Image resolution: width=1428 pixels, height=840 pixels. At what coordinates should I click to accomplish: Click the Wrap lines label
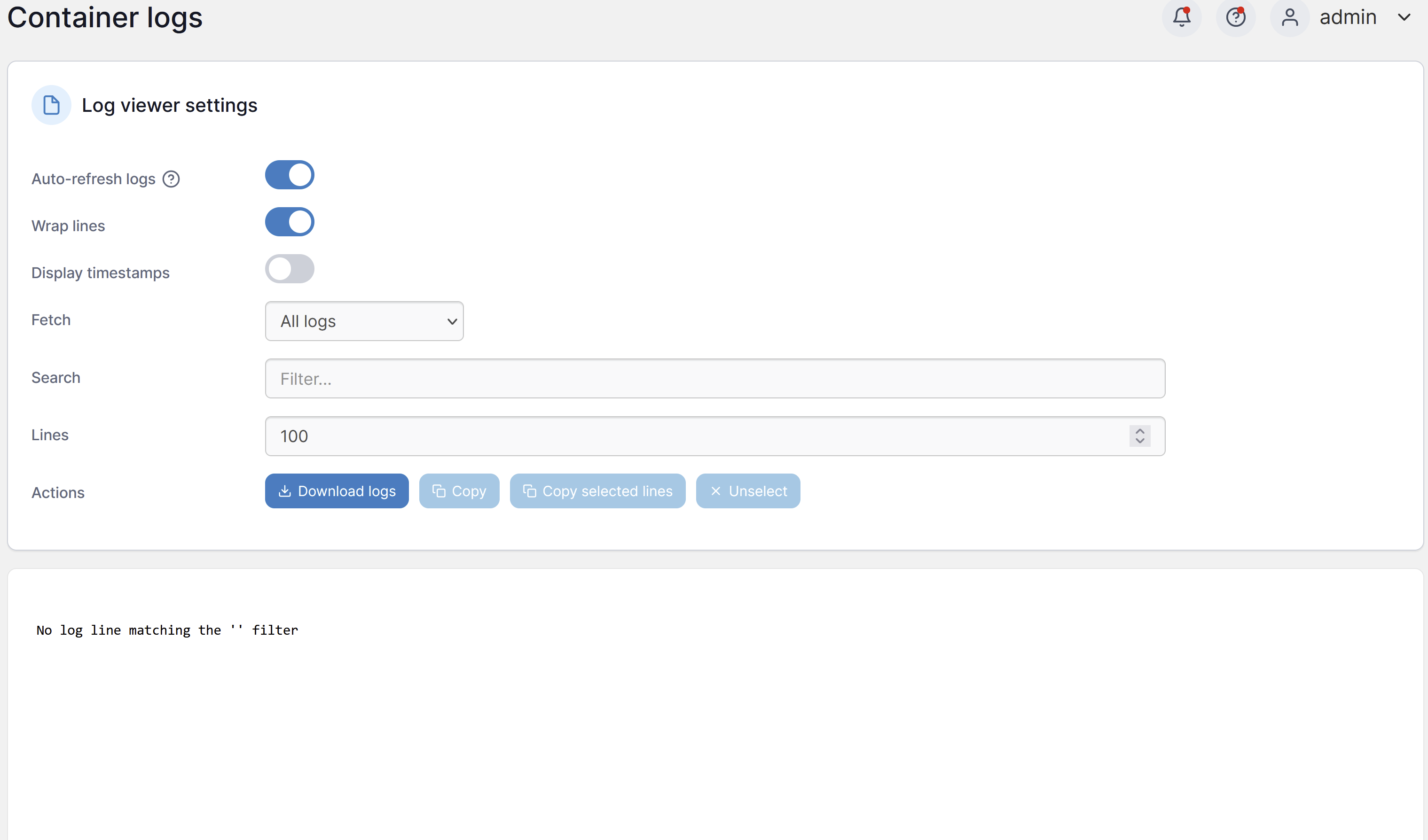click(68, 226)
